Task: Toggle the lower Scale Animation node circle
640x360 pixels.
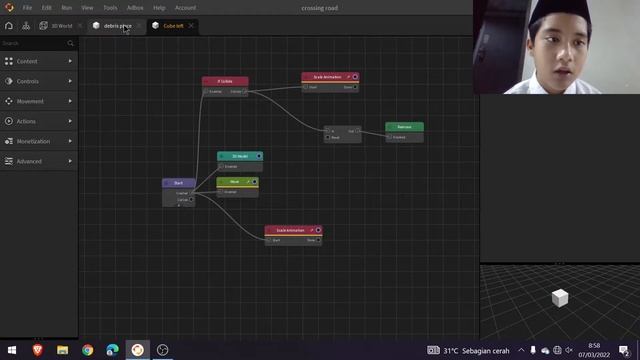Action: click(318, 230)
